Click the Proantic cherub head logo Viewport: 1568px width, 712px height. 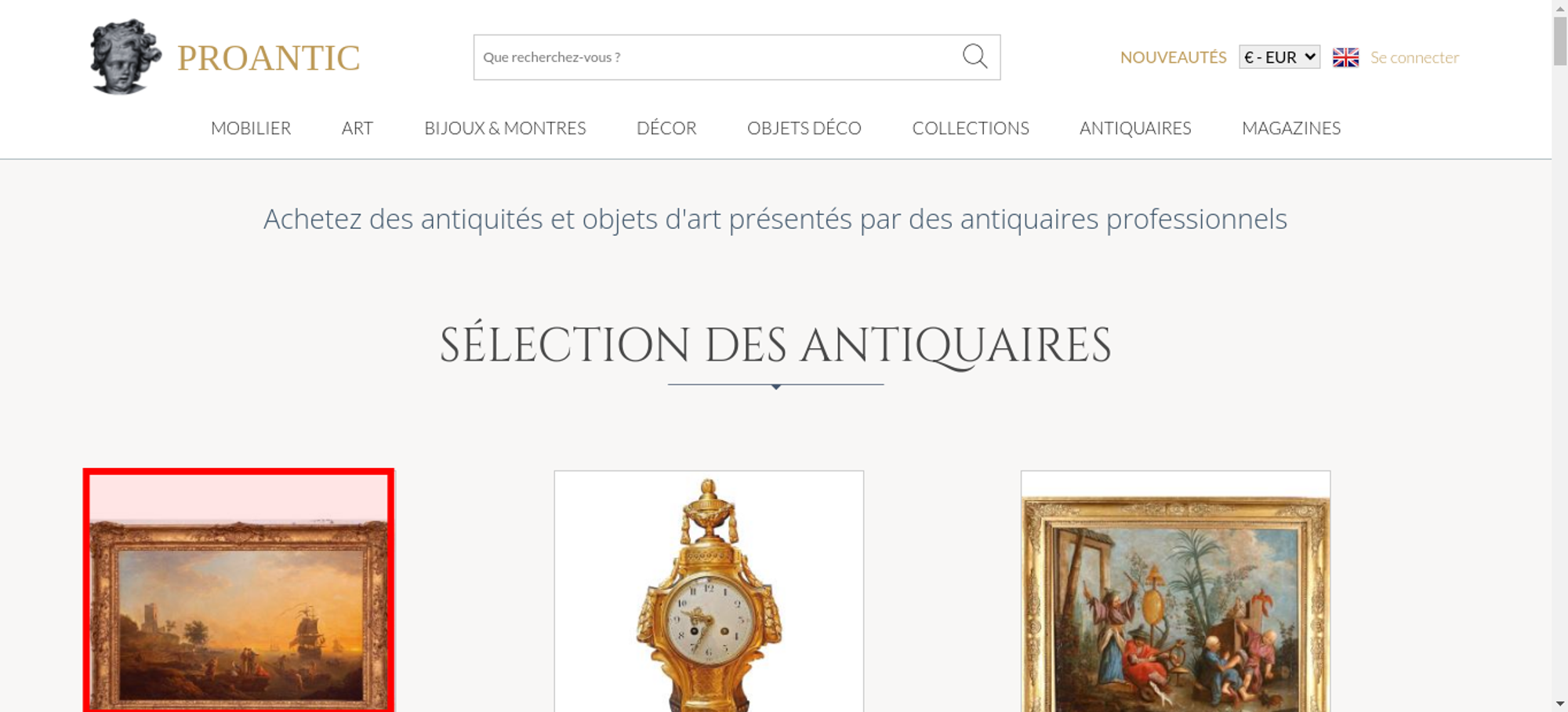pyautogui.click(x=125, y=57)
